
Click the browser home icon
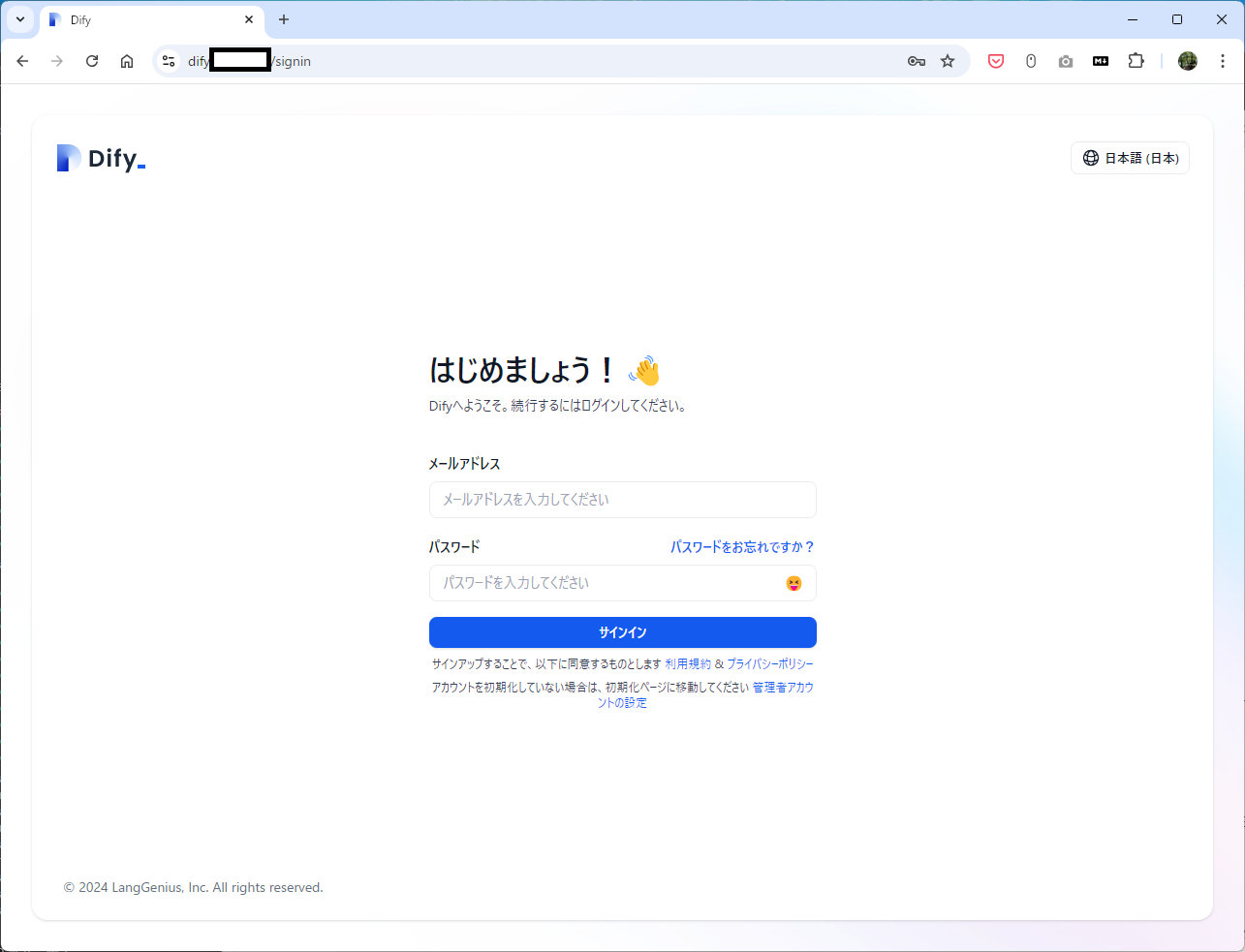pos(127,61)
